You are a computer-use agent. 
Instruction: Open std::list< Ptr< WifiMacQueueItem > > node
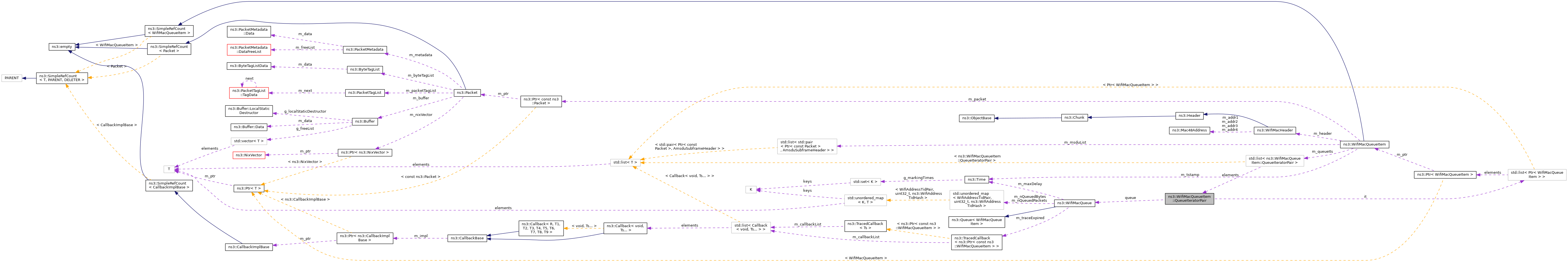click(1536, 175)
